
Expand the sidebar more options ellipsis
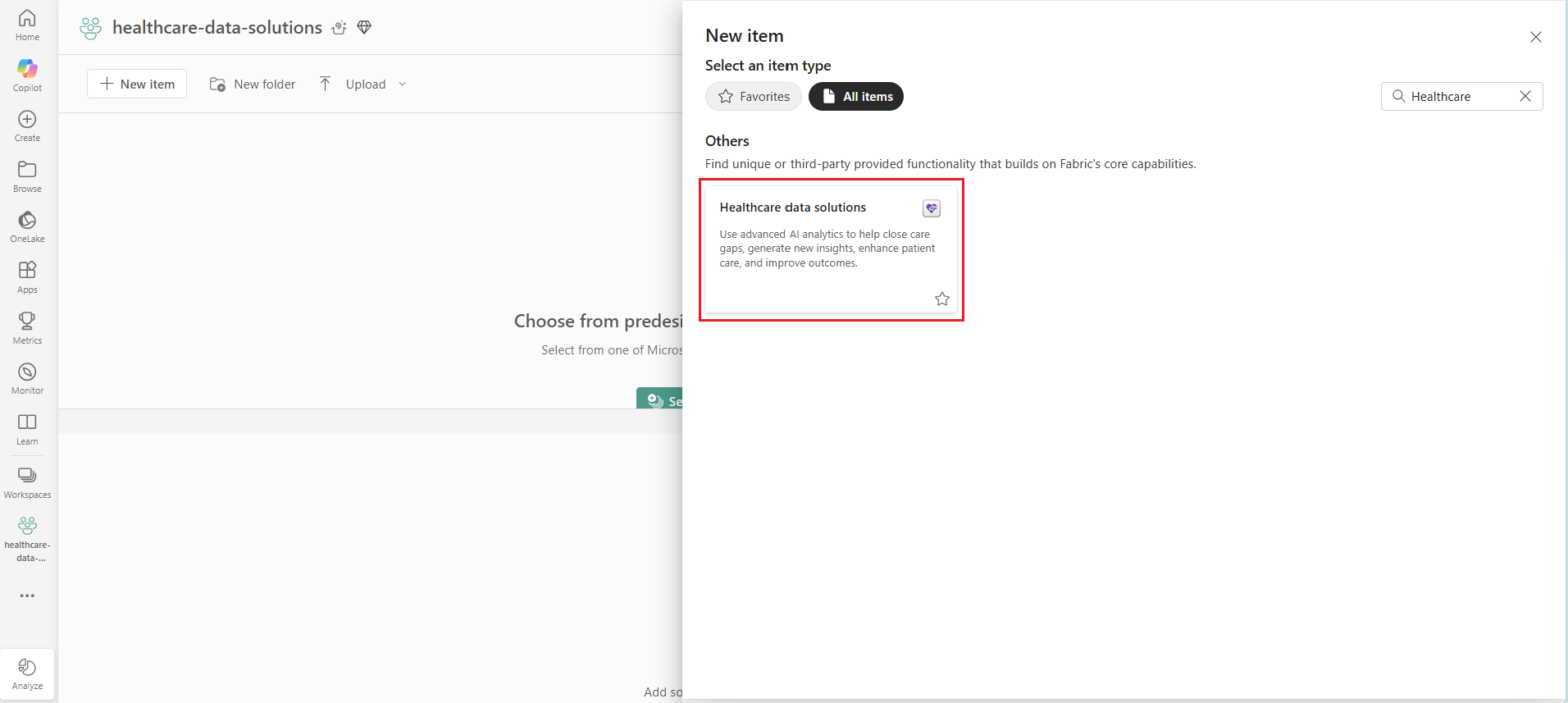27,596
